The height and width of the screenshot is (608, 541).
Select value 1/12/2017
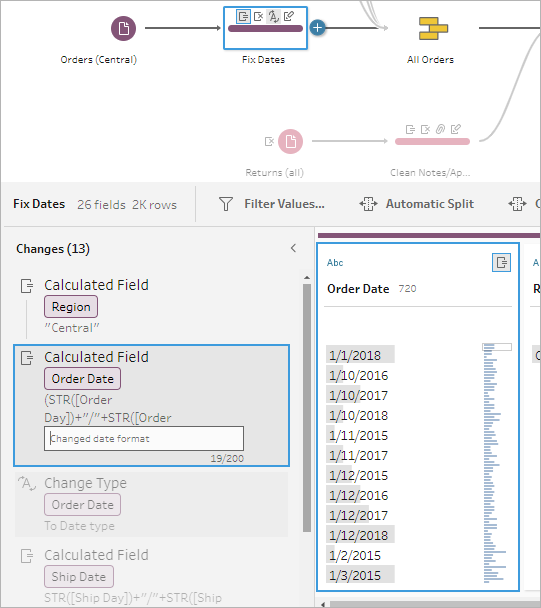coord(360,515)
